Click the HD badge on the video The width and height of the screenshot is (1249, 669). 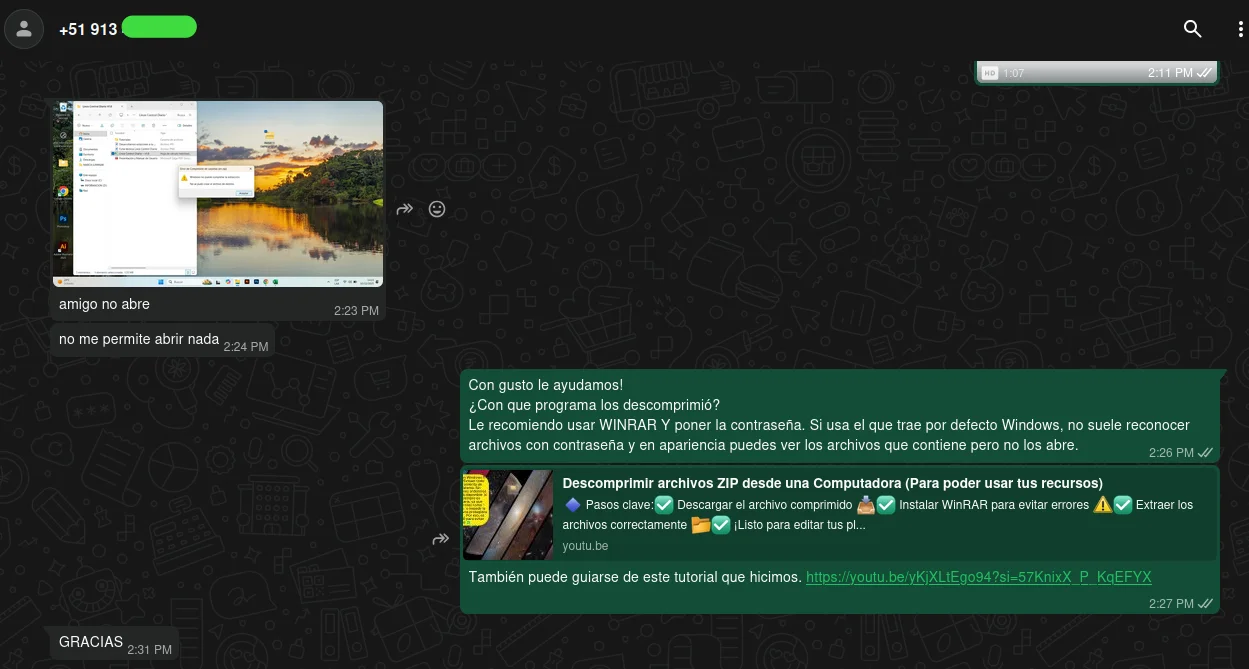990,73
